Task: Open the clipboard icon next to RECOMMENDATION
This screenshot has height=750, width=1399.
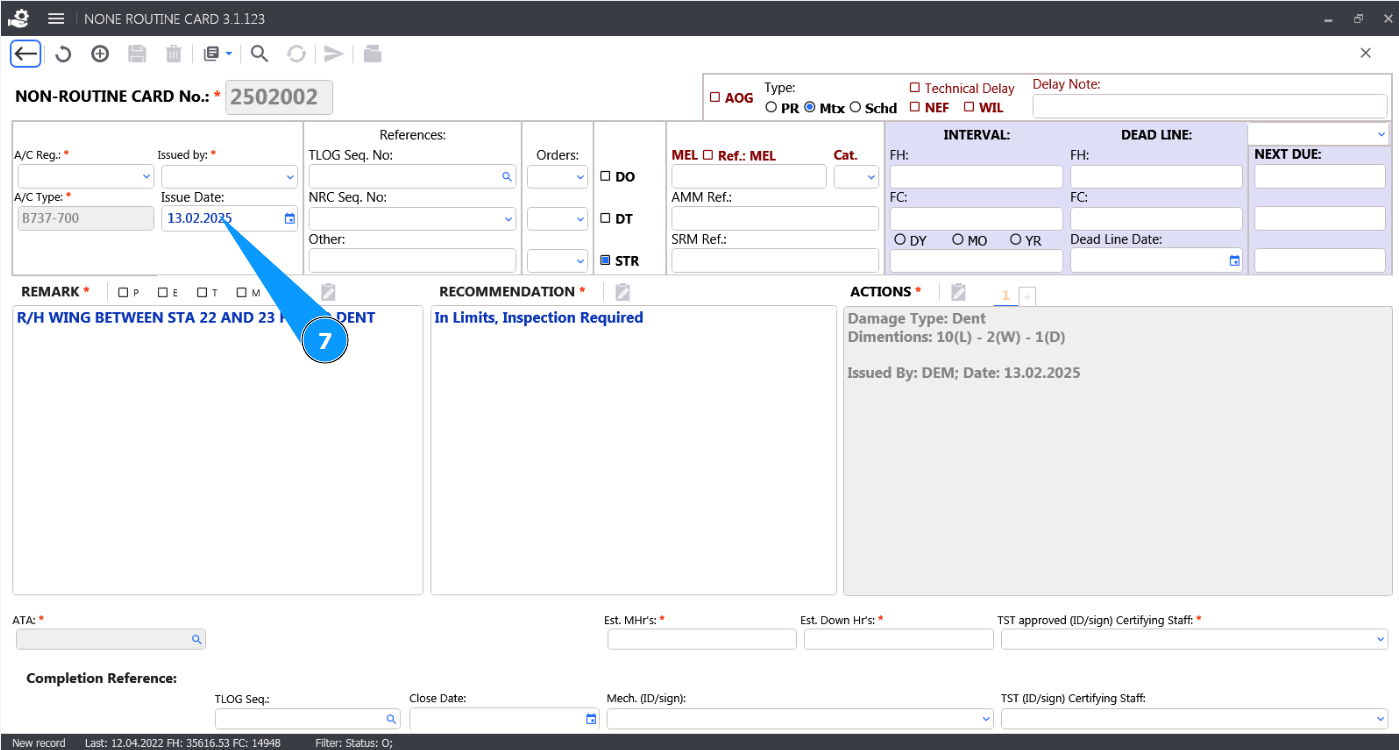Action: (x=622, y=292)
